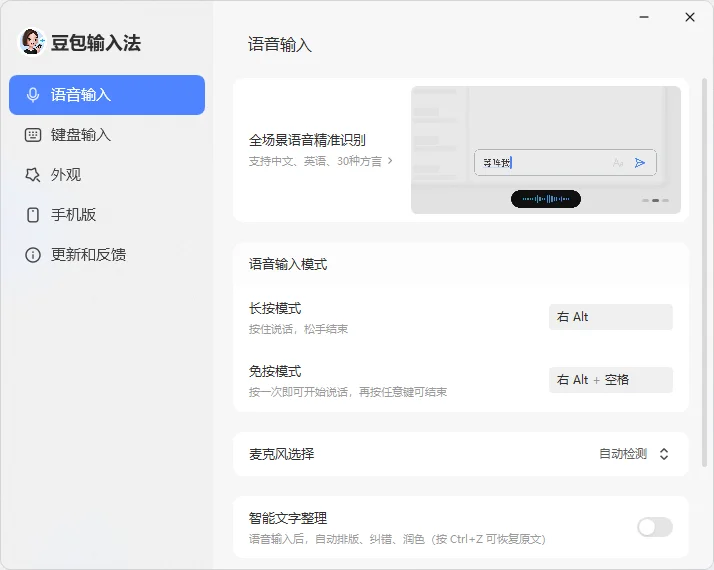This screenshot has width=714, height=570.
Task: Expand the 支持中文、英语、30种方言 link
Action: (321, 161)
